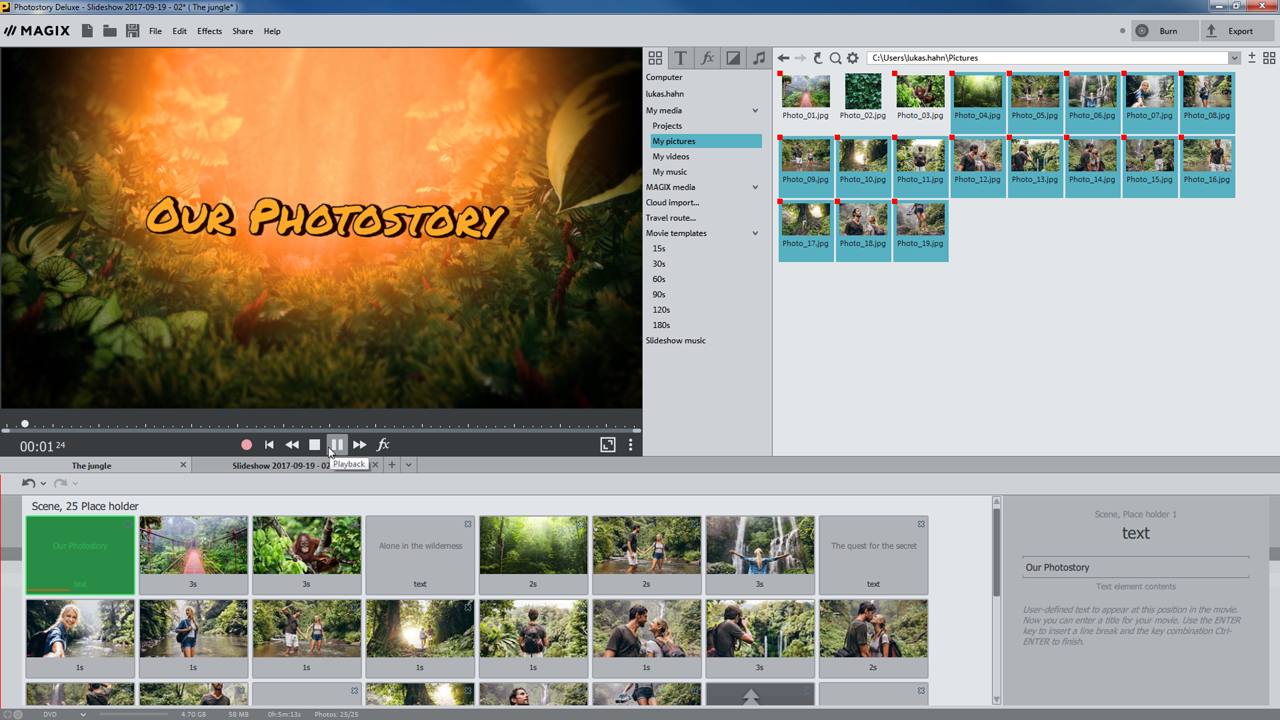1280x720 pixels.
Task: Click the new project document icon
Action: 88,31
